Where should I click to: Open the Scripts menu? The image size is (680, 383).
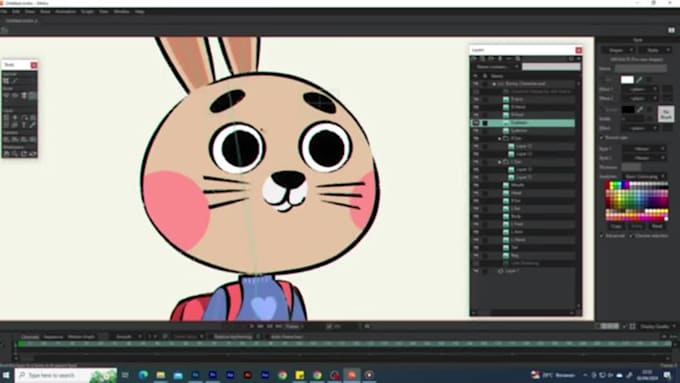pyautogui.click(x=87, y=12)
